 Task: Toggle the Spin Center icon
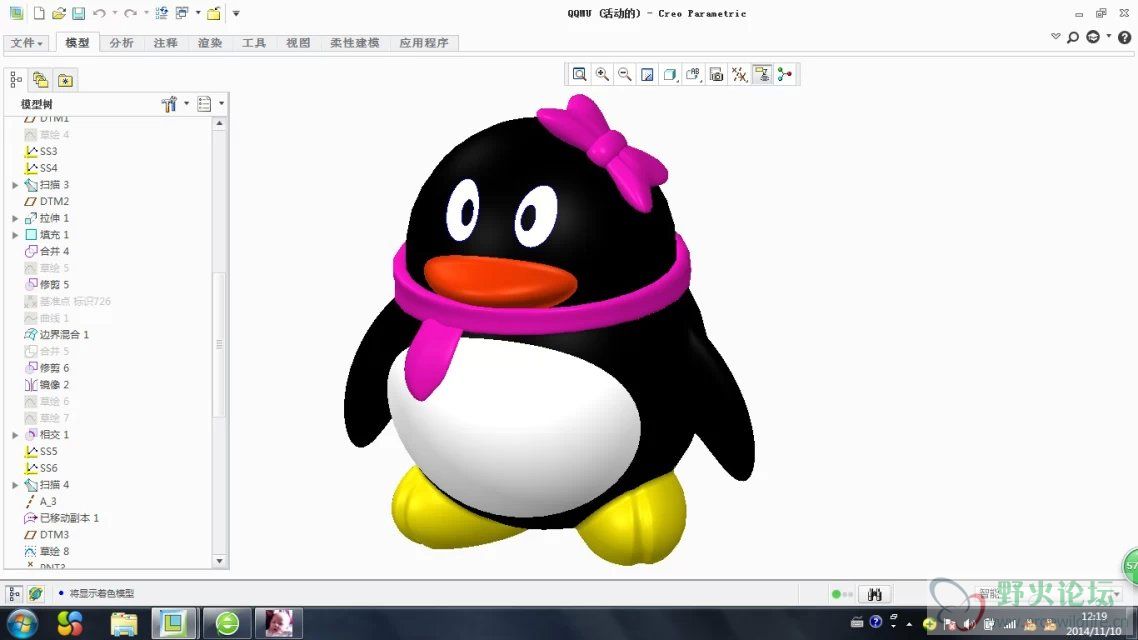point(785,74)
